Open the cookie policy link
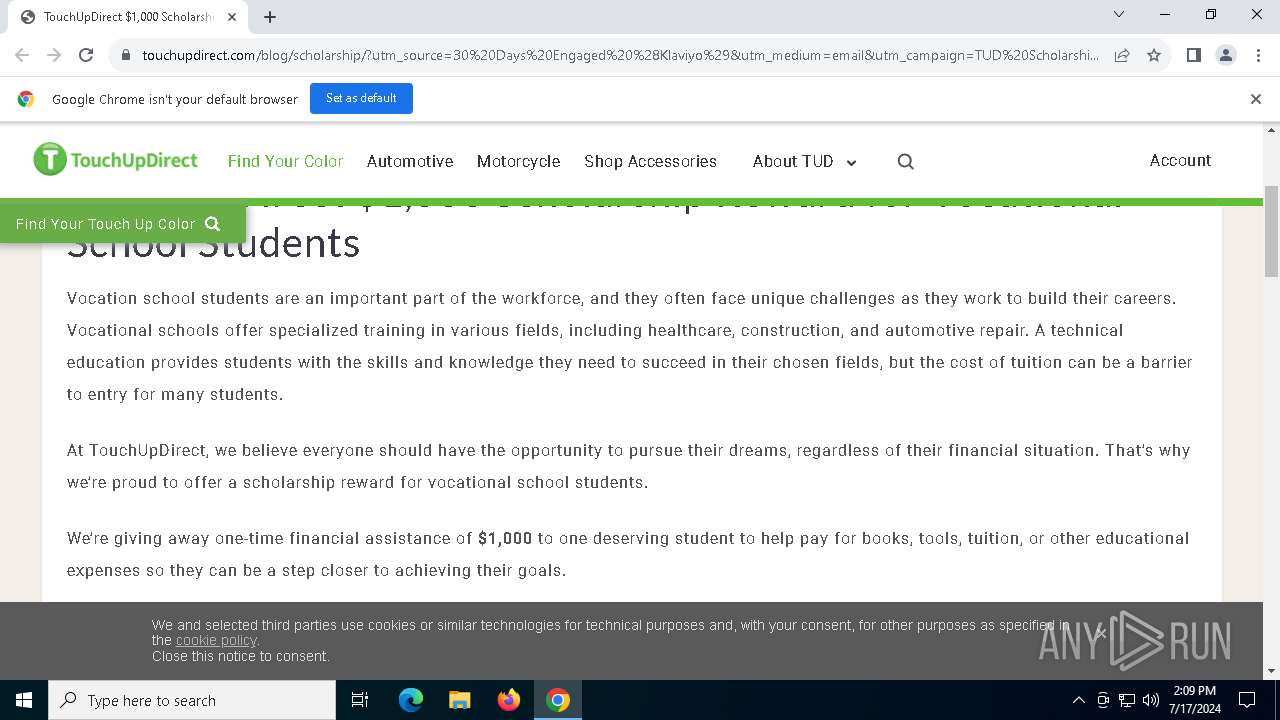Image resolution: width=1280 pixels, height=720 pixels. (216, 640)
